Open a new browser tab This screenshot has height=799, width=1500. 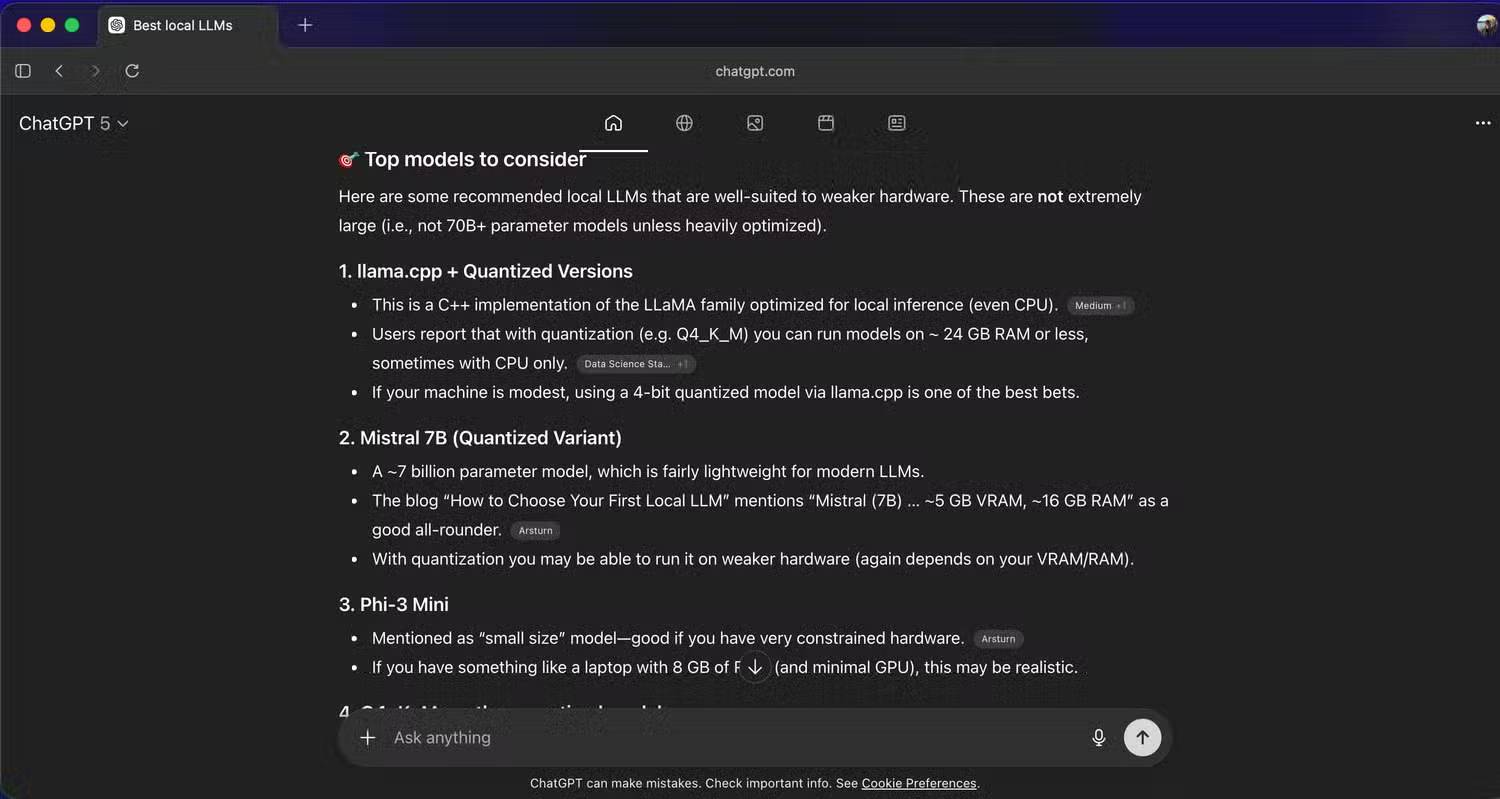point(305,25)
